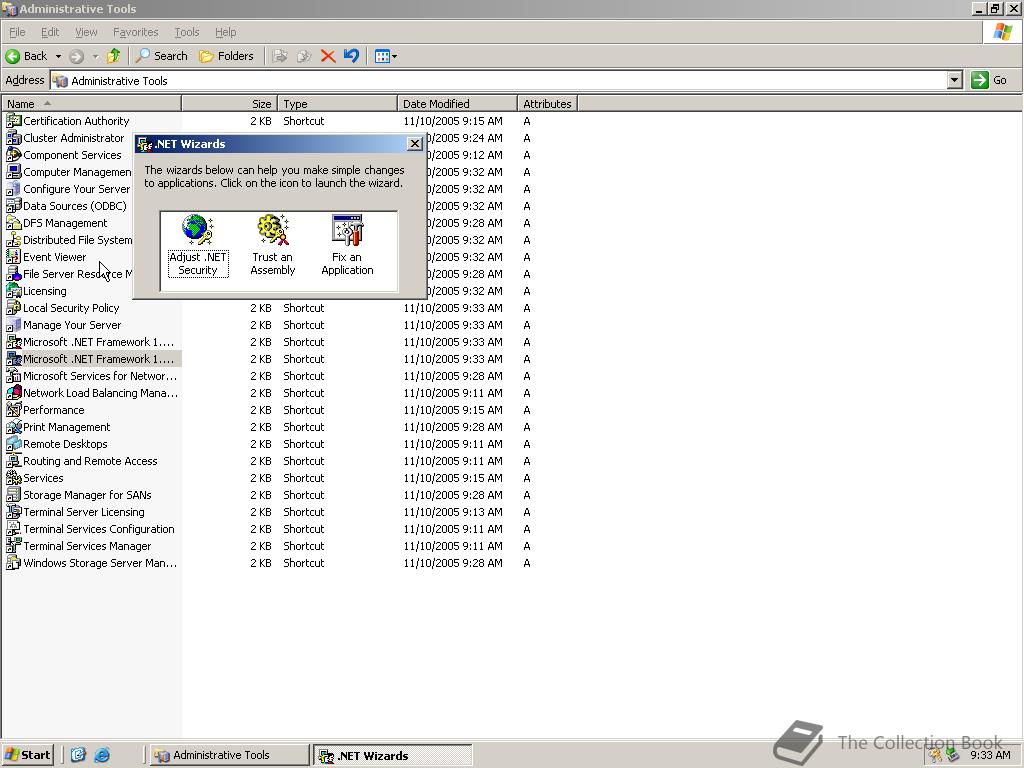Screen dimensions: 1024x768
Task: Select the Certification Authority icon
Action: tap(13, 121)
